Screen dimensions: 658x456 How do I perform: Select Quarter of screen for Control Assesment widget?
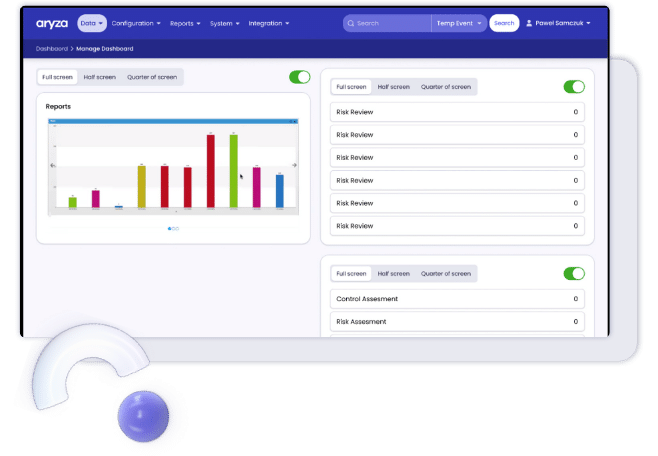tap(446, 274)
